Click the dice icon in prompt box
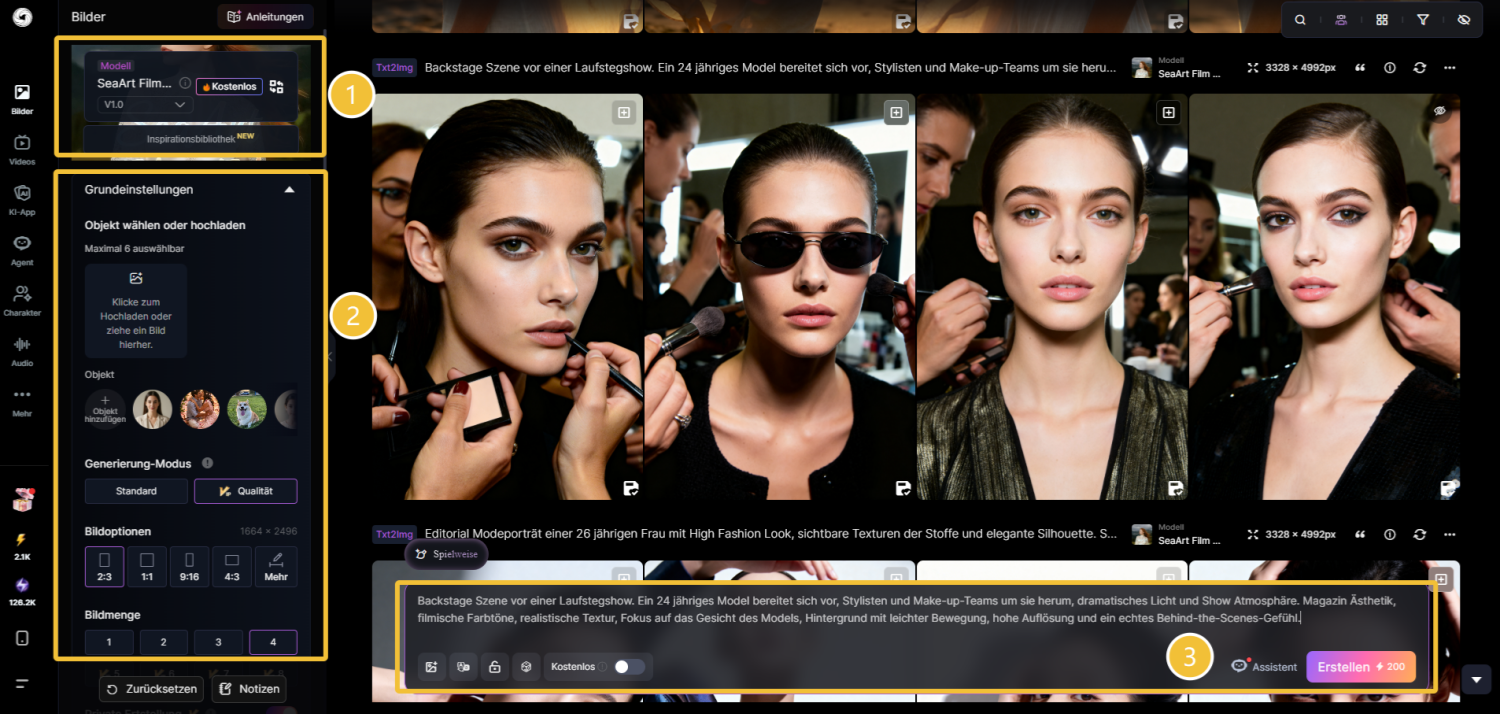This screenshot has height=714, width=1500. (x=525, y=667)
